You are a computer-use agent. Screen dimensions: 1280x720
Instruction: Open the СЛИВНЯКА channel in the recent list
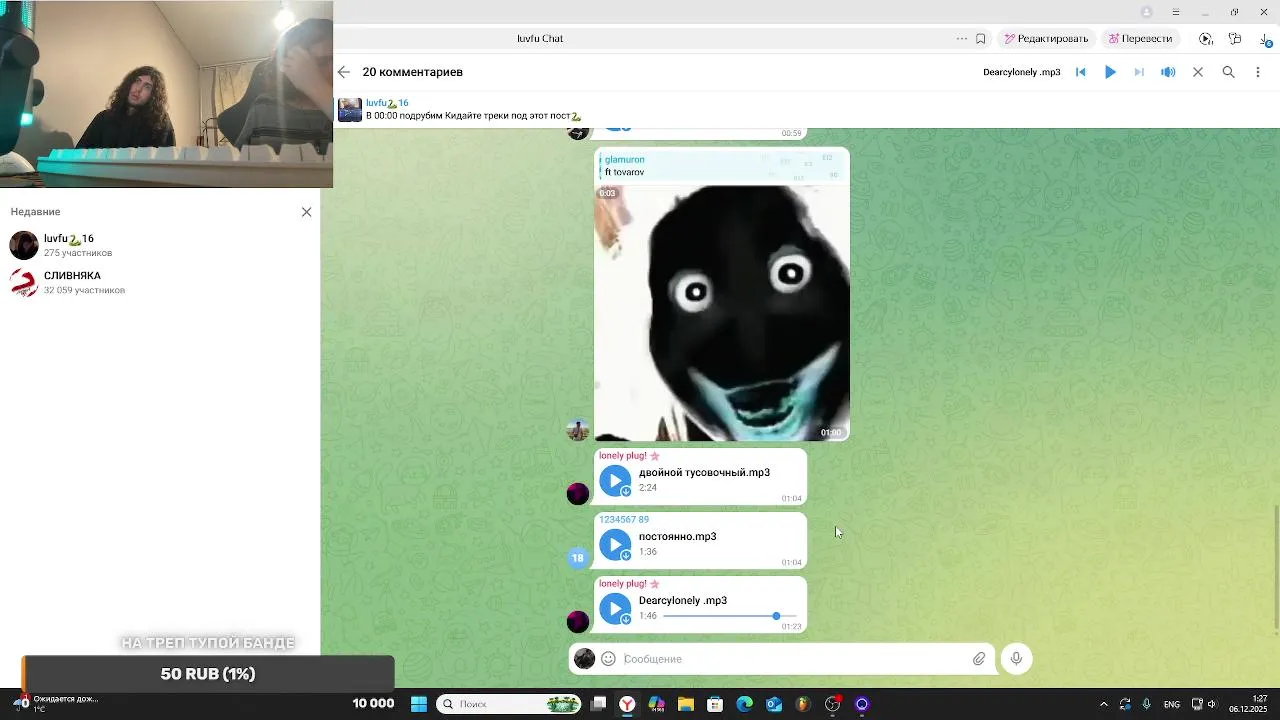click(160, 282)
